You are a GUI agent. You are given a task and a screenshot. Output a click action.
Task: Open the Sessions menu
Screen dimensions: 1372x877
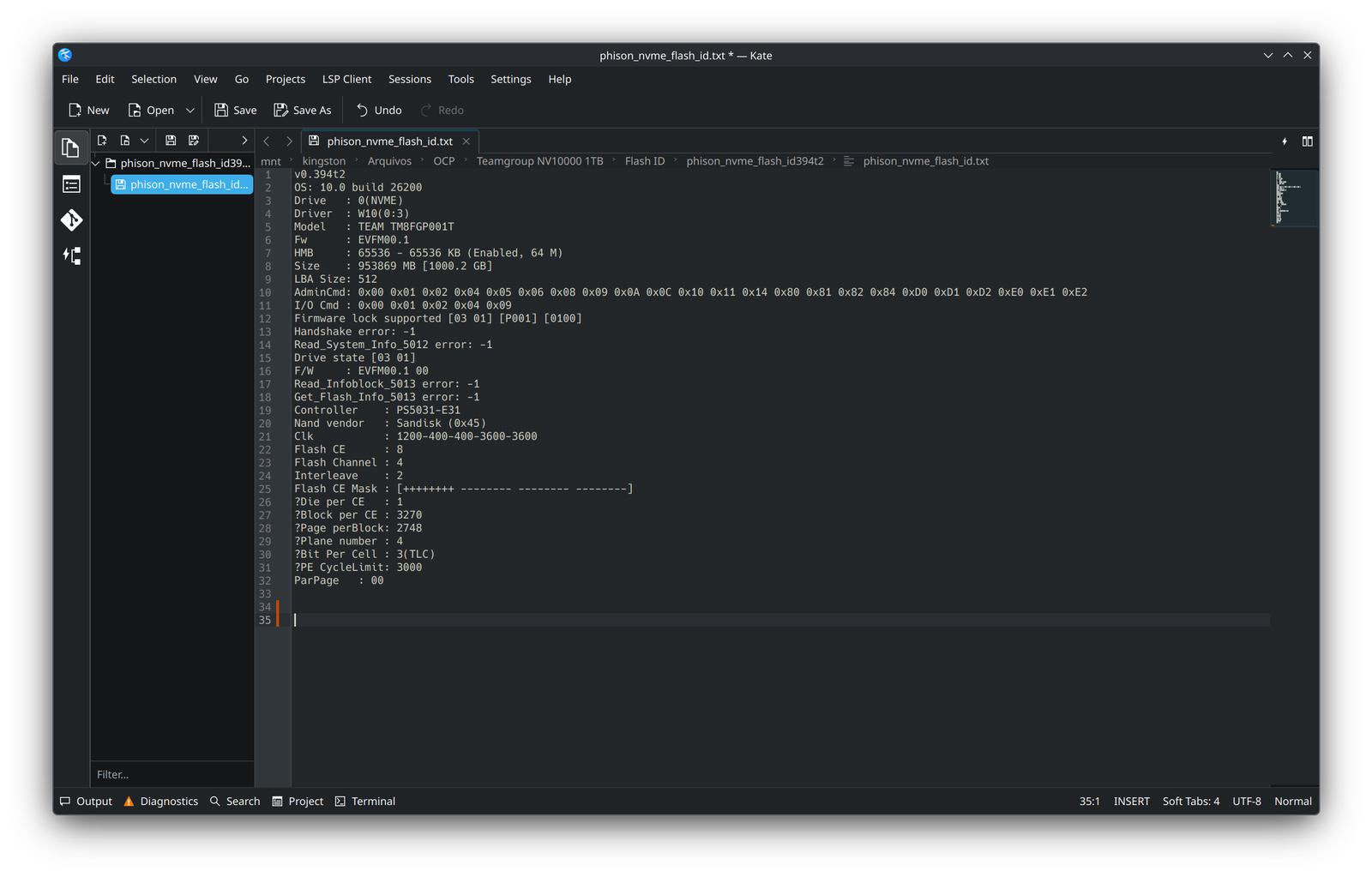click(410, 79)
